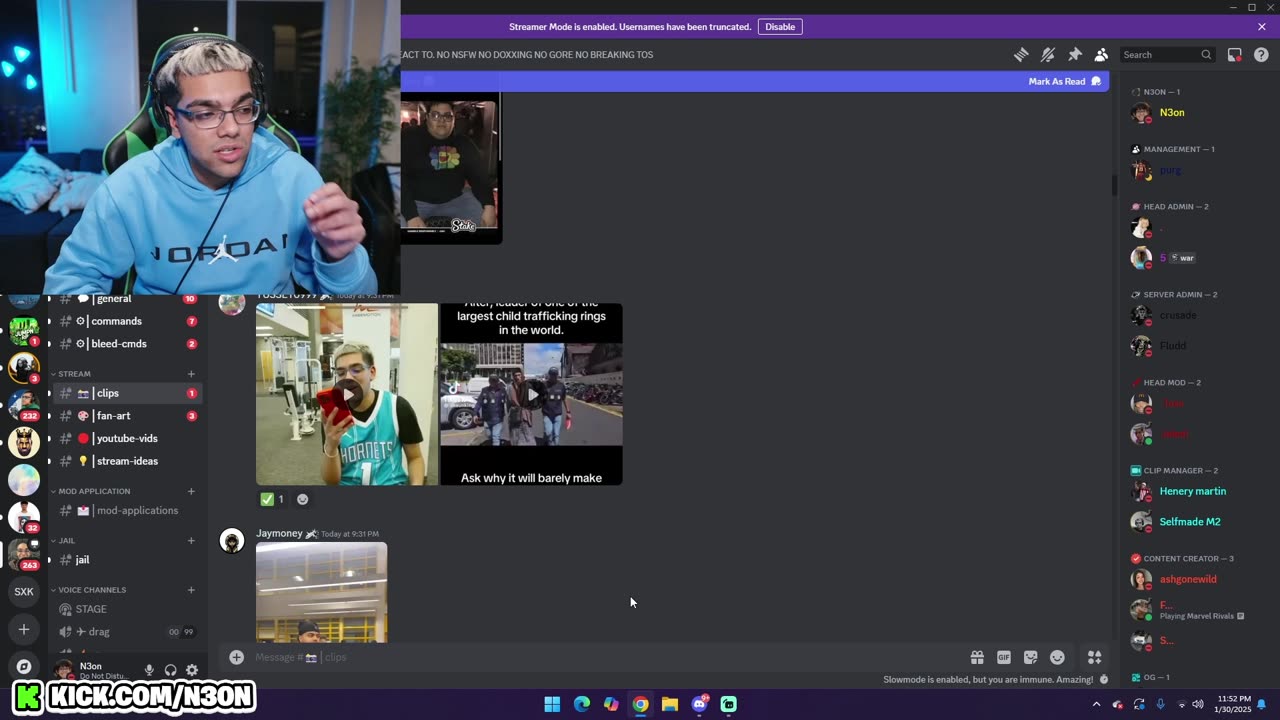Open User Settings gear icon
Image resolution: width=1280 pixels, height=720 pixels.
(192, 670)
